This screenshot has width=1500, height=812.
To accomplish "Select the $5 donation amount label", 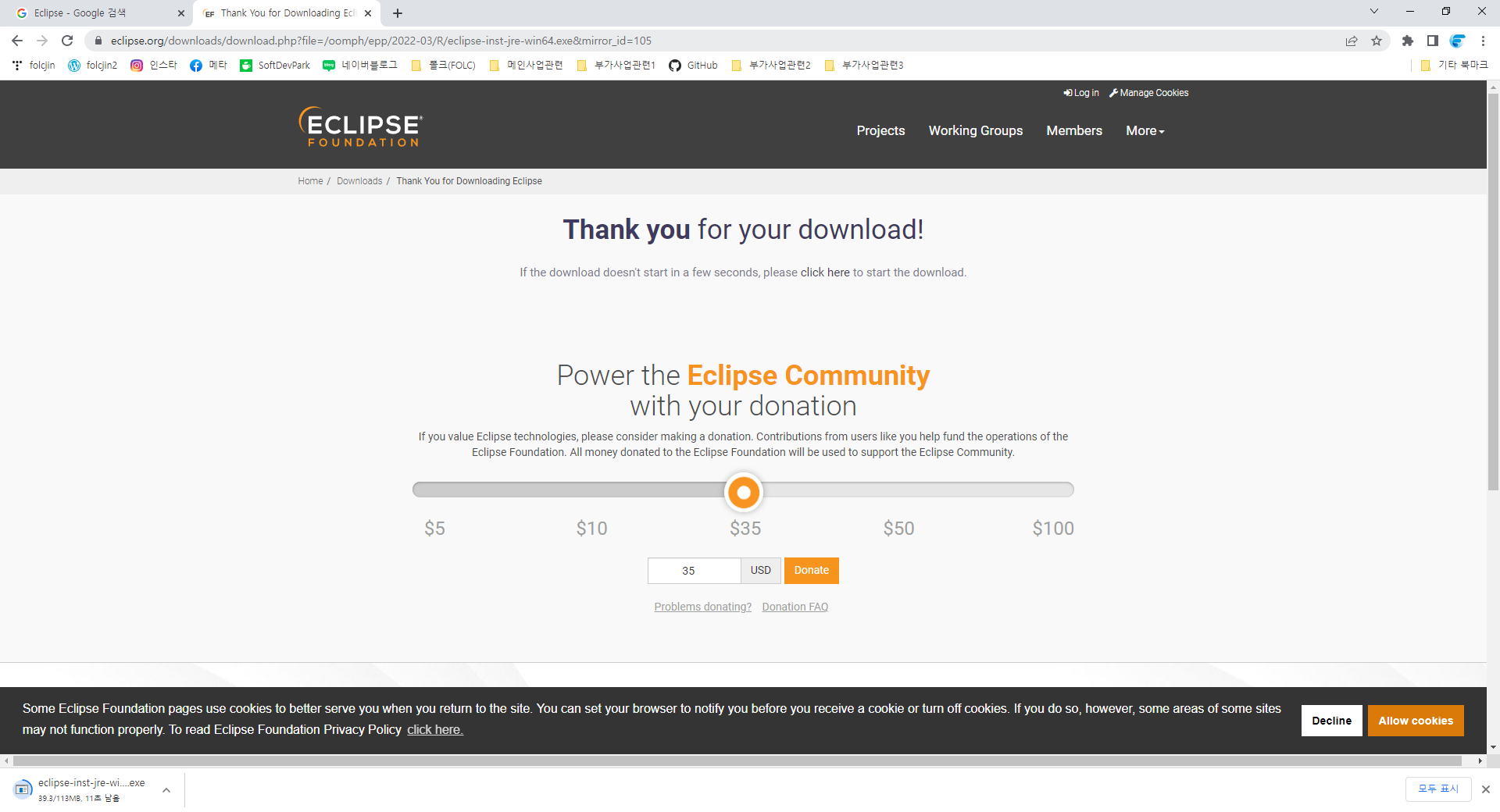I will (434, 529).
